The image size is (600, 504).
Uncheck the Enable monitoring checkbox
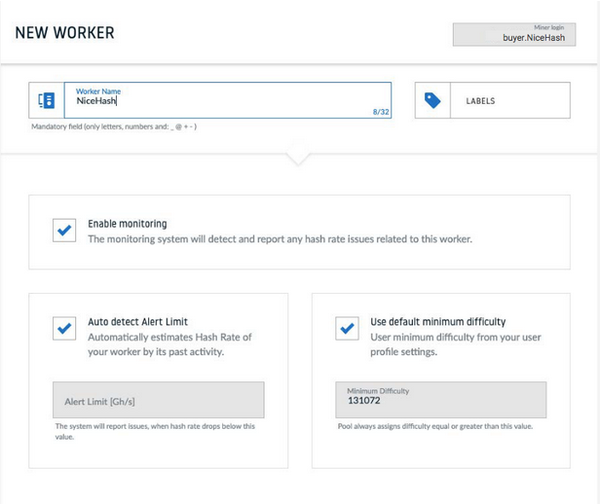[x=65, y=230]
